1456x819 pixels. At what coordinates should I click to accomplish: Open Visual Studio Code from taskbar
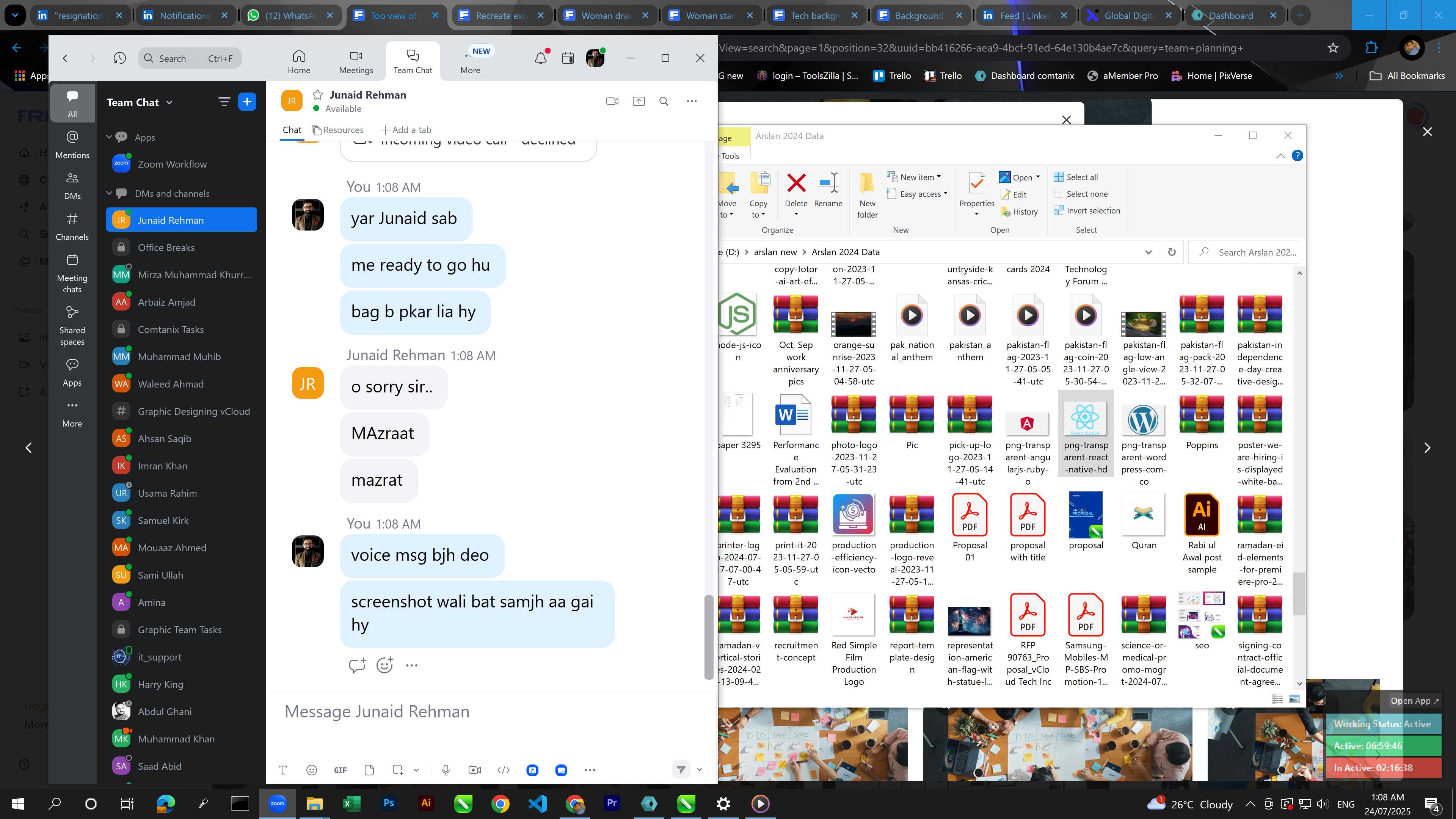[537, 803]
